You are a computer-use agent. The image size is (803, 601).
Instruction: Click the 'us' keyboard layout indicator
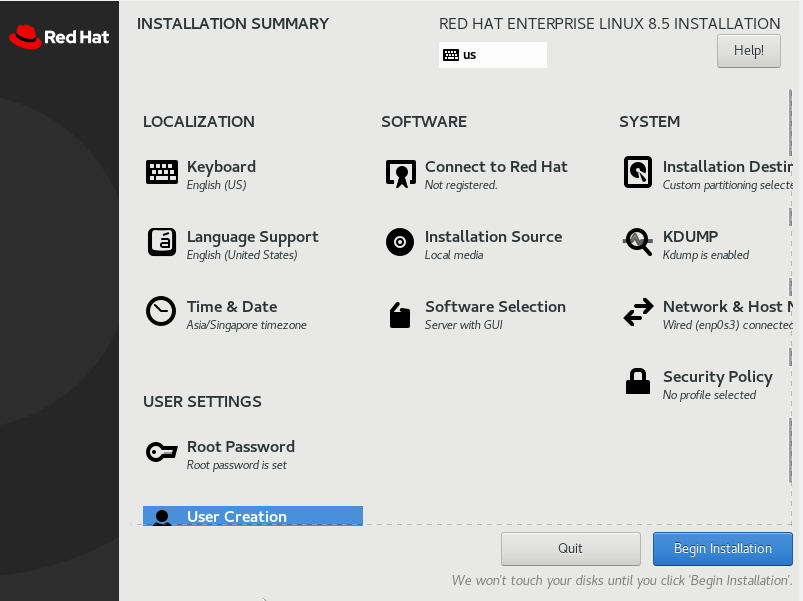coord(493,55)
